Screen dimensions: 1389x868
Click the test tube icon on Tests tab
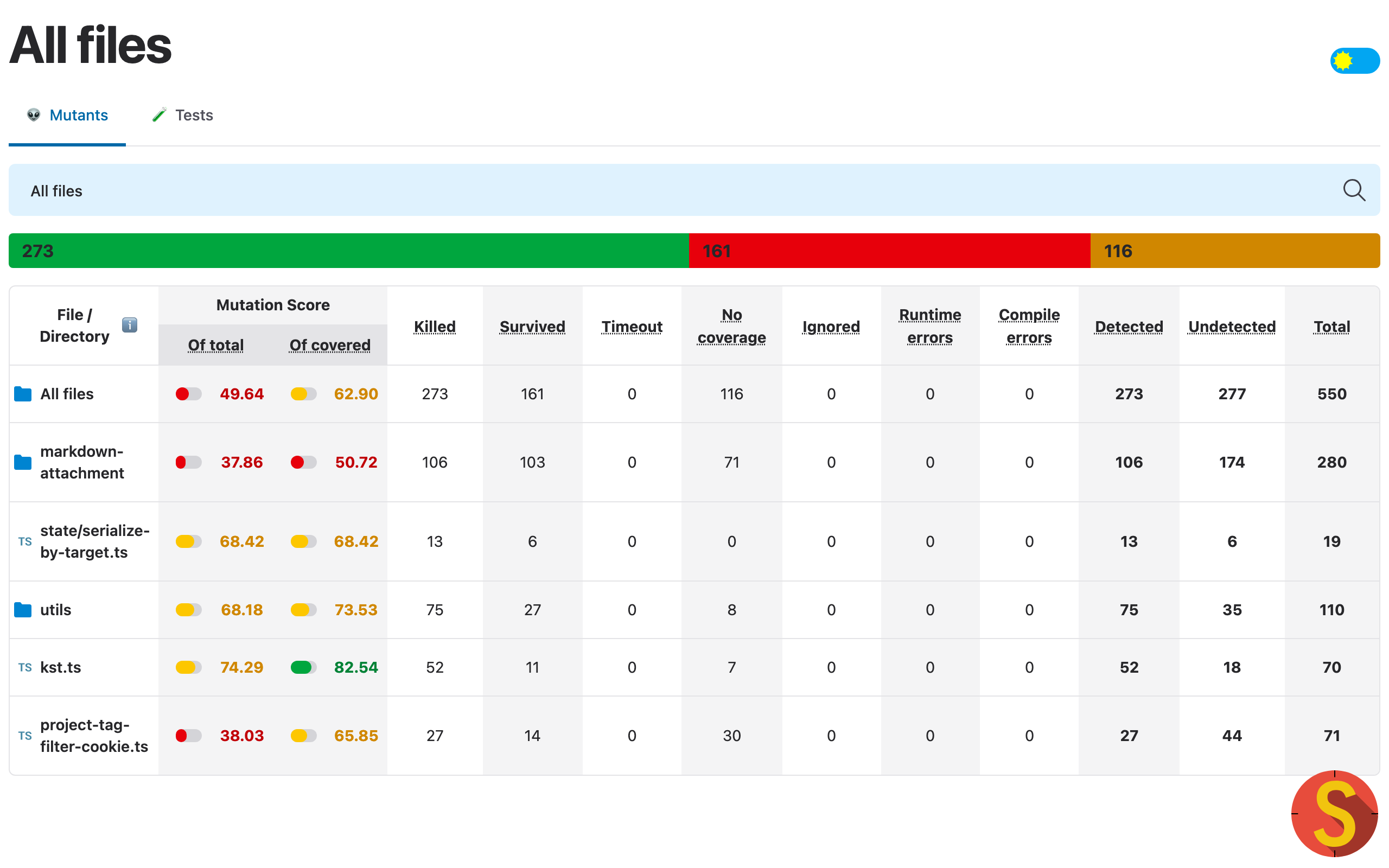[x=159, y=116]
